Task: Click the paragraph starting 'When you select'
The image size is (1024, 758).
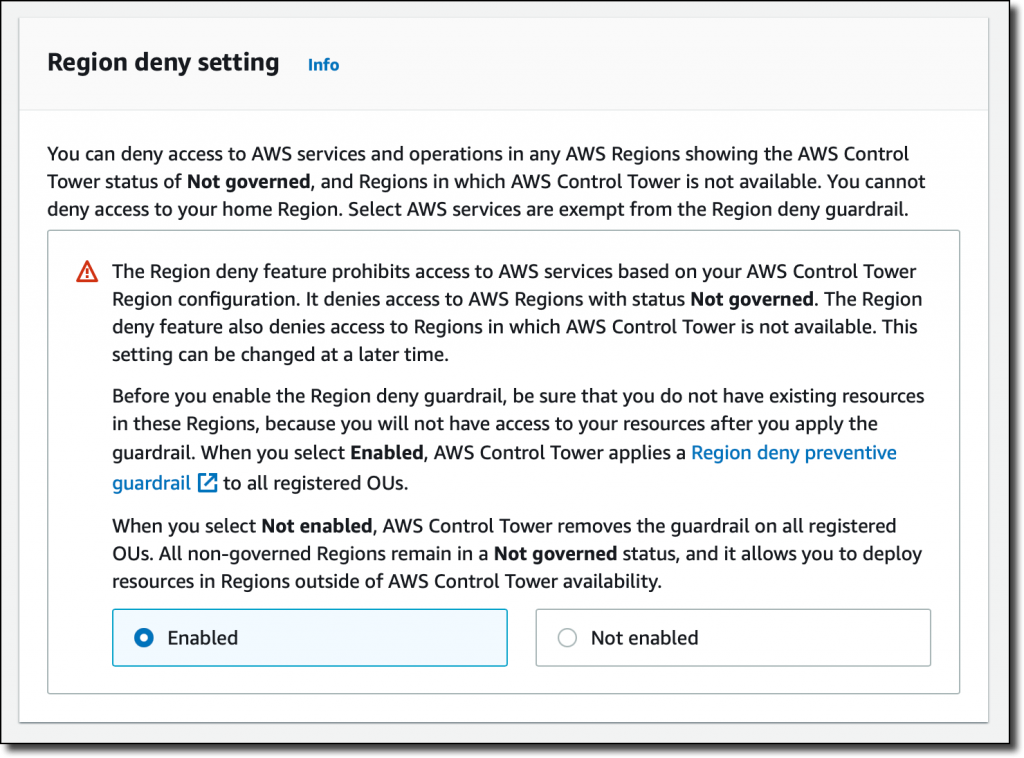Action: [517, 554]
